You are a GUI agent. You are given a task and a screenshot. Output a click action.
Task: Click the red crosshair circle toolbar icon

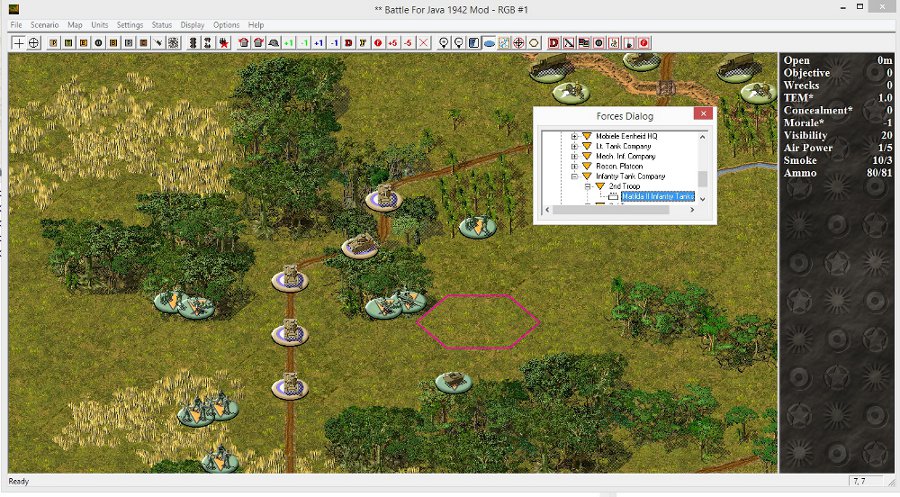point(519,43)
